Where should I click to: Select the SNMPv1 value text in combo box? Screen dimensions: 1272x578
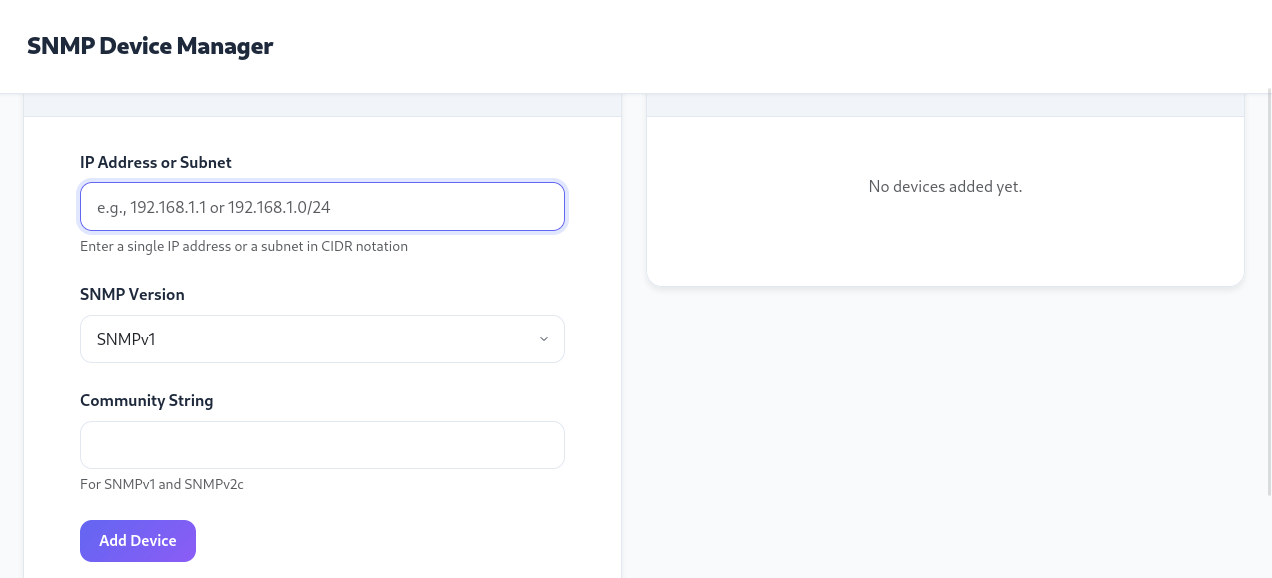coord(126,340)
